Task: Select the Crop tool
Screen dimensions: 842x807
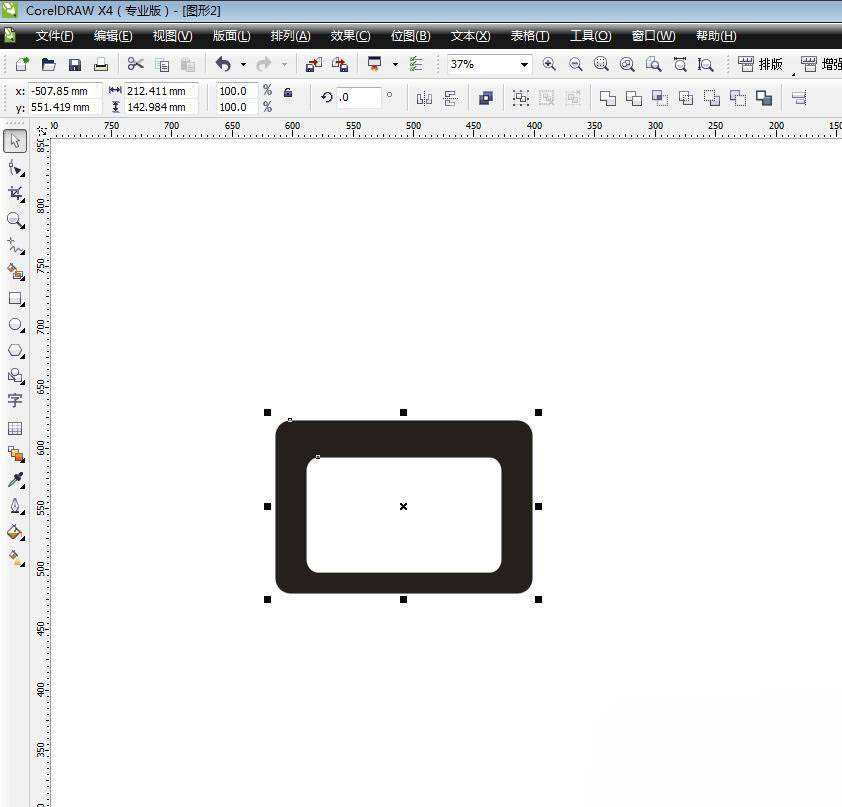Action: coord(15,193)
